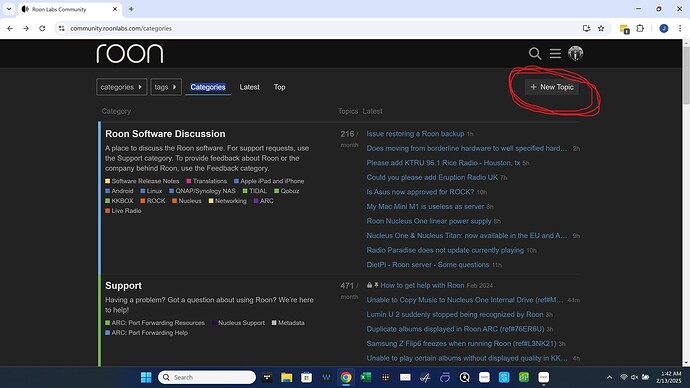The height and width of the screenshot is (388, 690).
Task: Open the QNAP/Synology NAS subcategory
Action: point(202,191)
